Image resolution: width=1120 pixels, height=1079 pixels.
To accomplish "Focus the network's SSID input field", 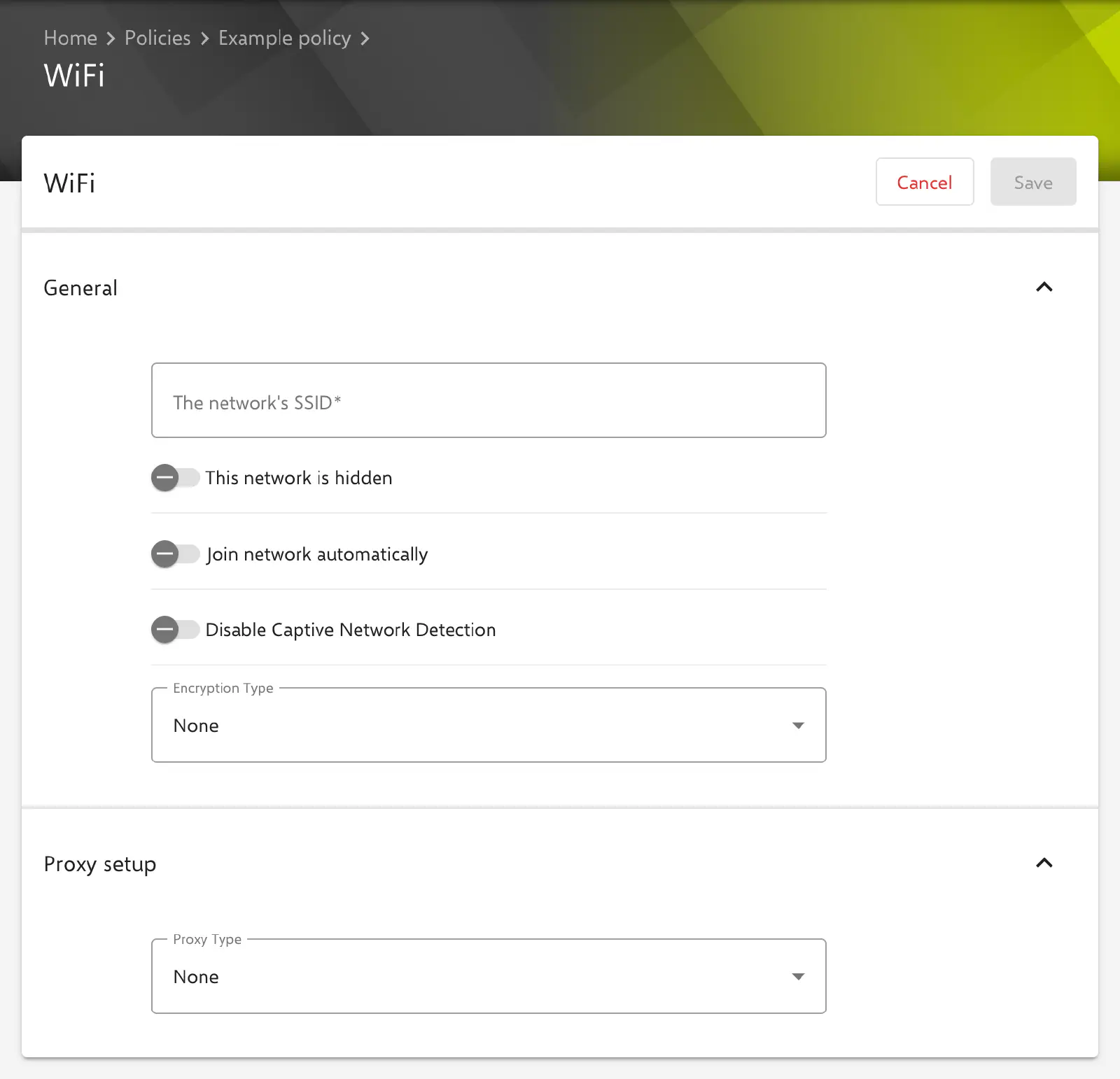I will (x=489, y=400).
